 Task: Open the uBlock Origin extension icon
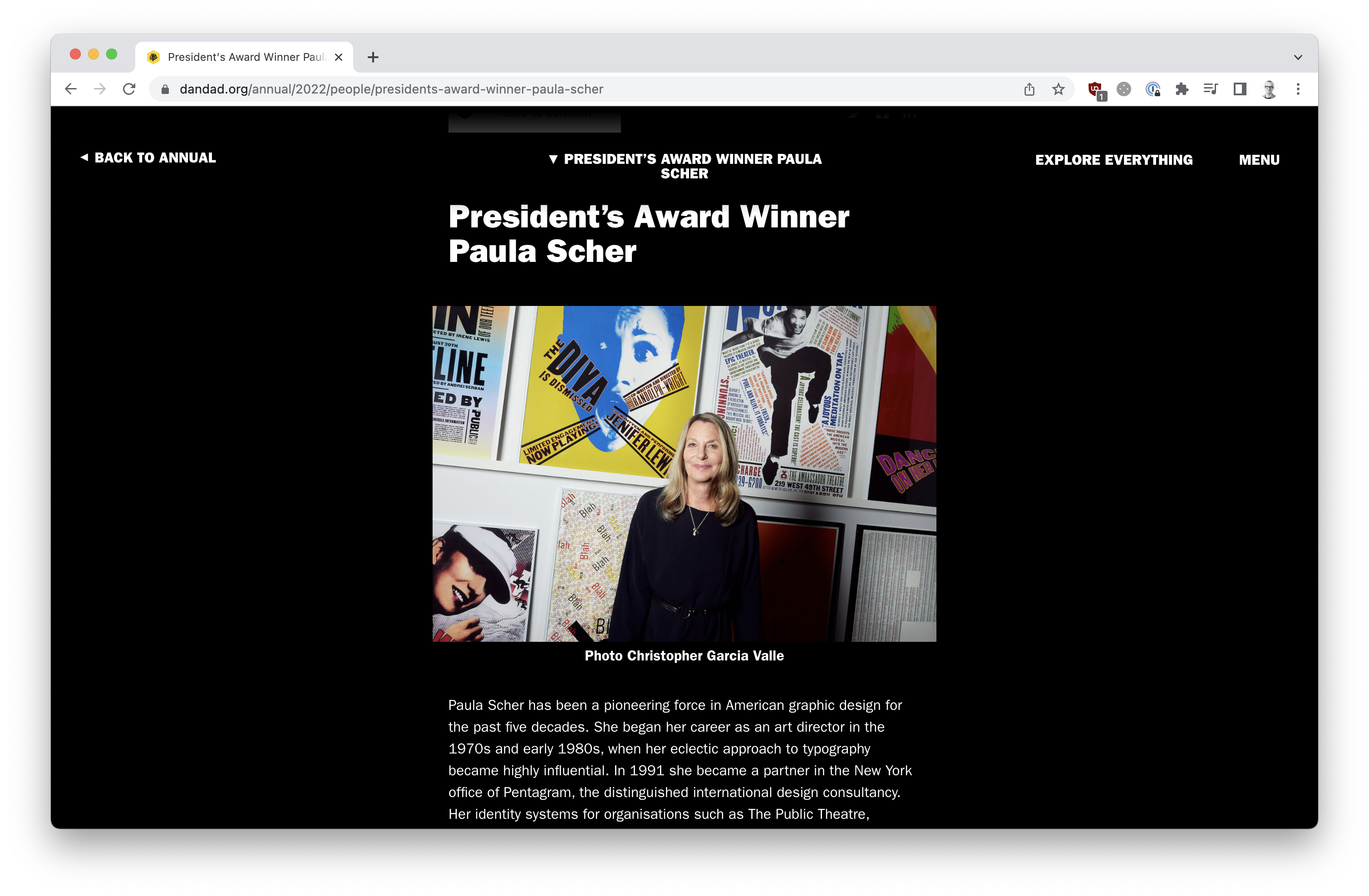pyautogui.click(x=1096, y=90)
